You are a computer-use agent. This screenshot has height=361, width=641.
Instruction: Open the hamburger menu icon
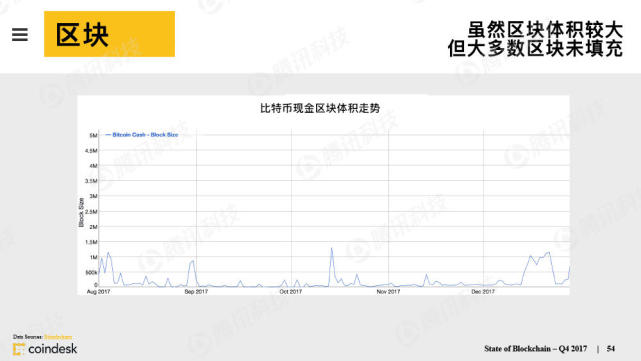click(20, 34)
